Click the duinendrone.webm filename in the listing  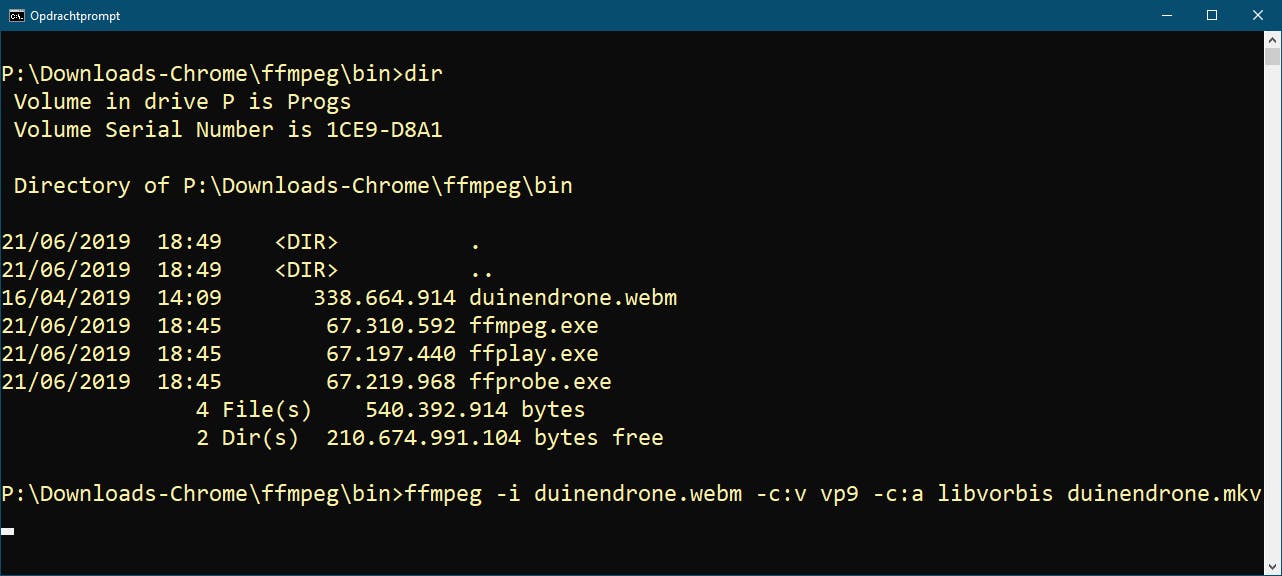573,298
